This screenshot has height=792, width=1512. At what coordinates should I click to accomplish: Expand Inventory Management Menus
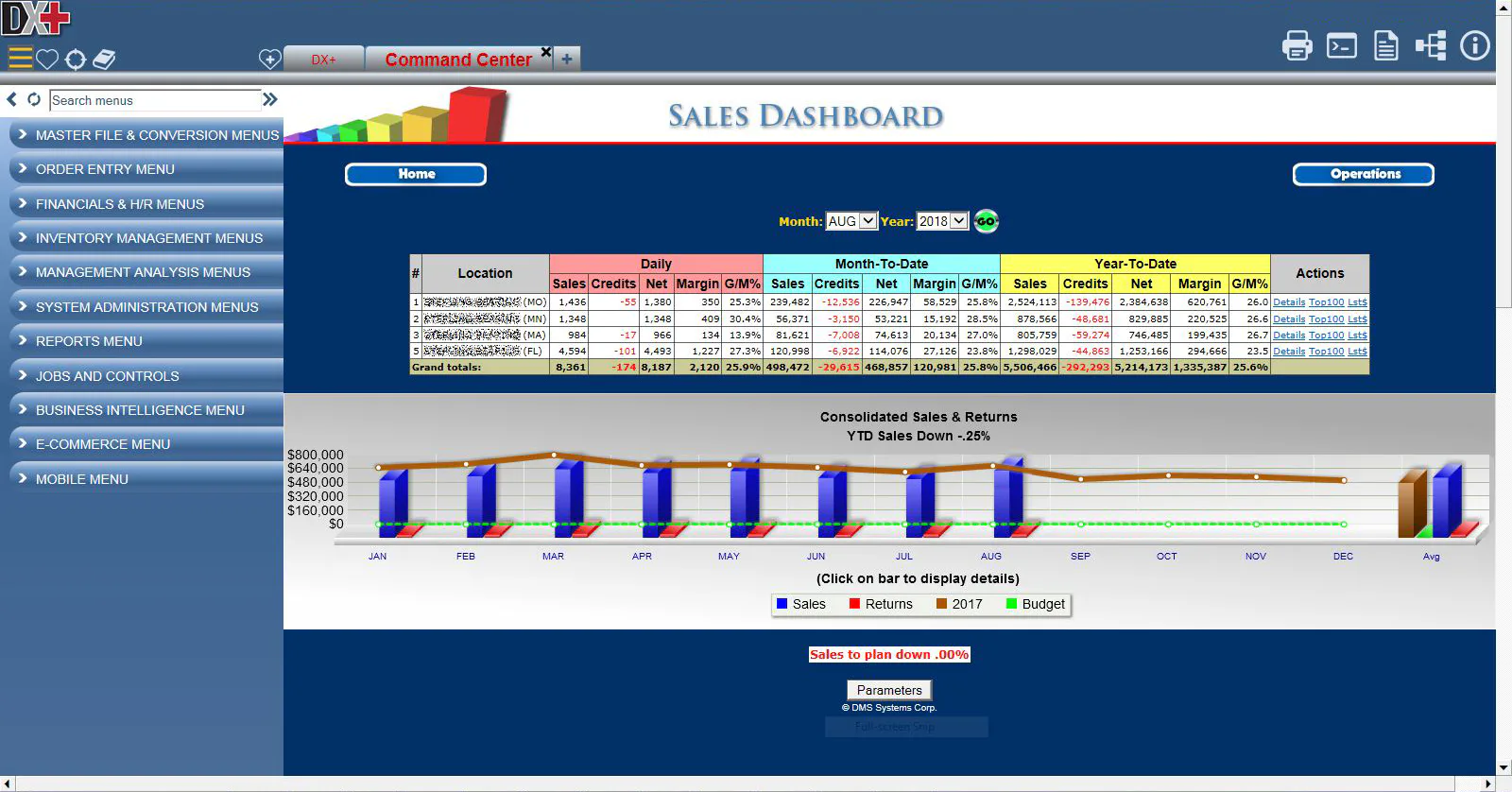point(146,238)
